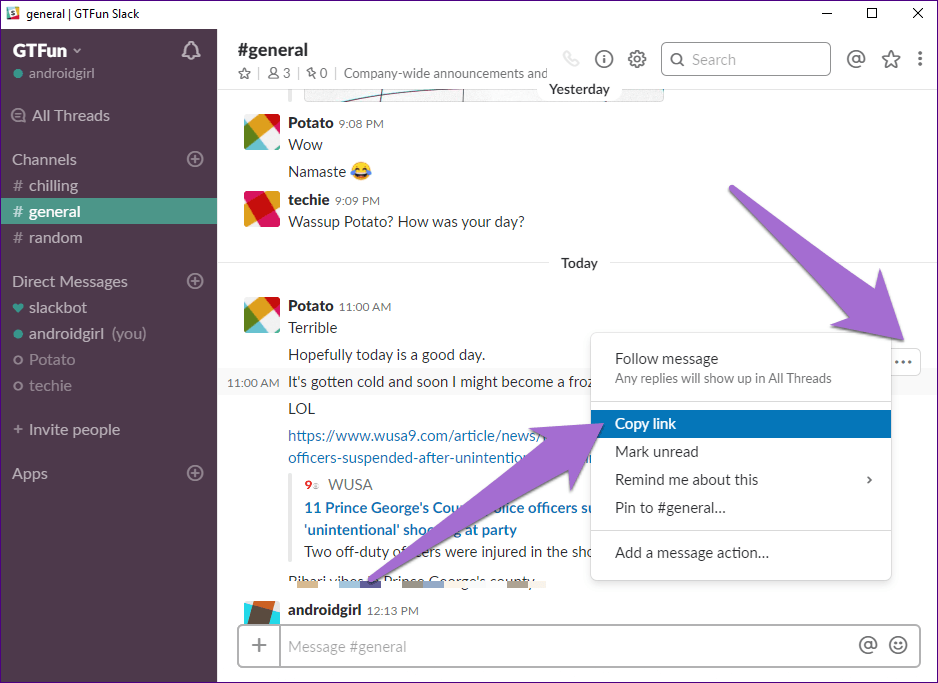Select Add a message action
The height and width of the screenshot is (683, 938).
point(741,553)
